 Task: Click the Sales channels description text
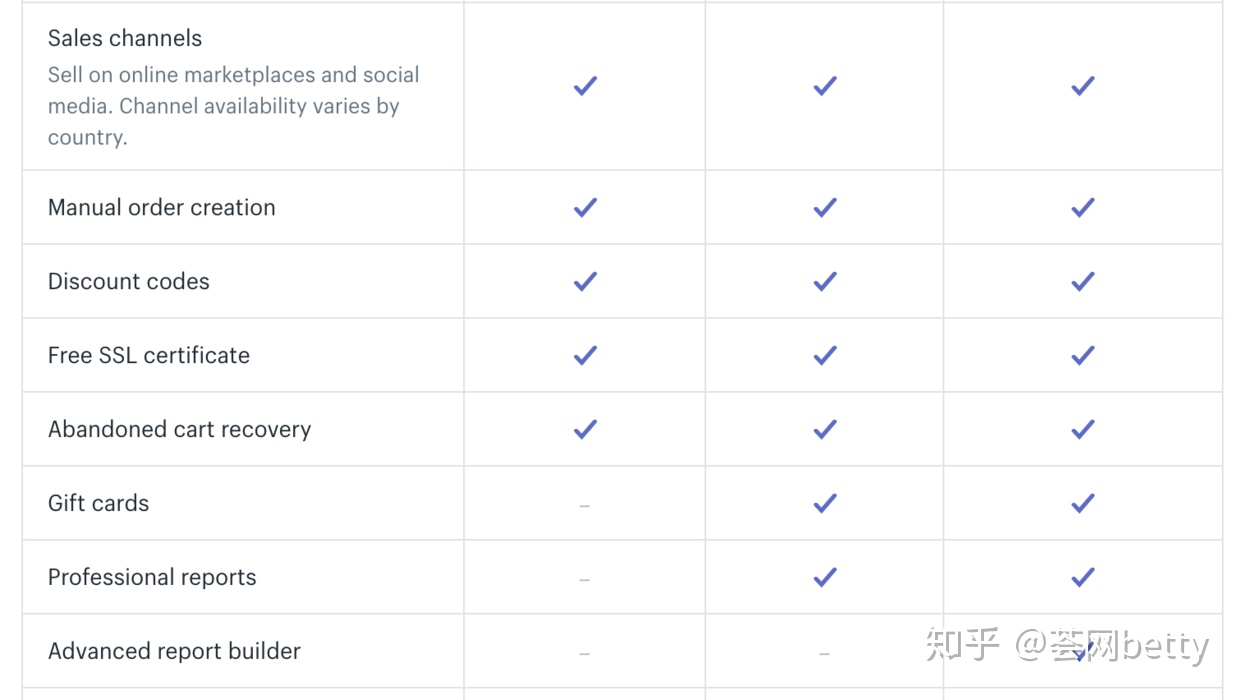[x=233, y=106]
